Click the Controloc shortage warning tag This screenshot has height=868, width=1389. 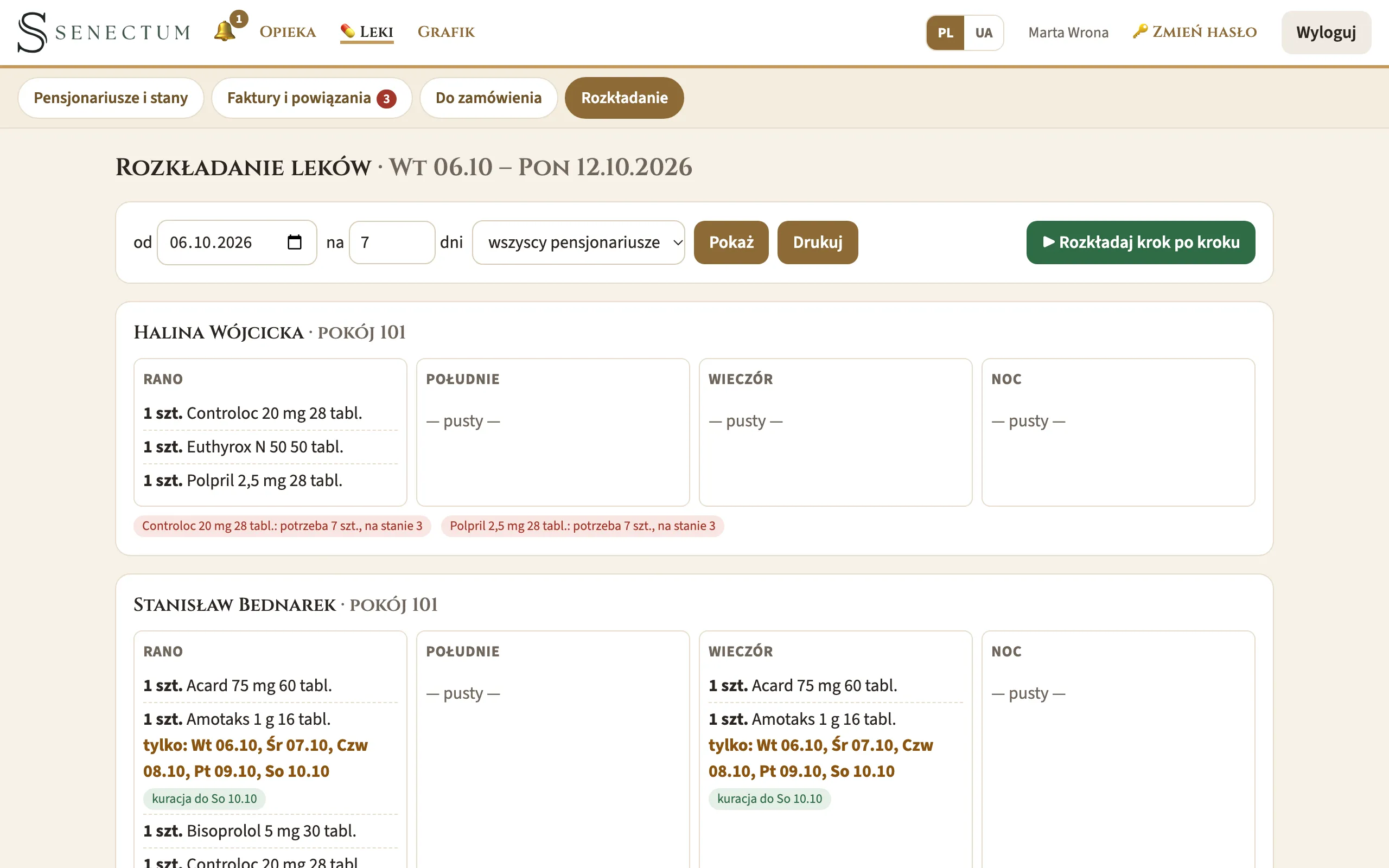pos(282,526)
